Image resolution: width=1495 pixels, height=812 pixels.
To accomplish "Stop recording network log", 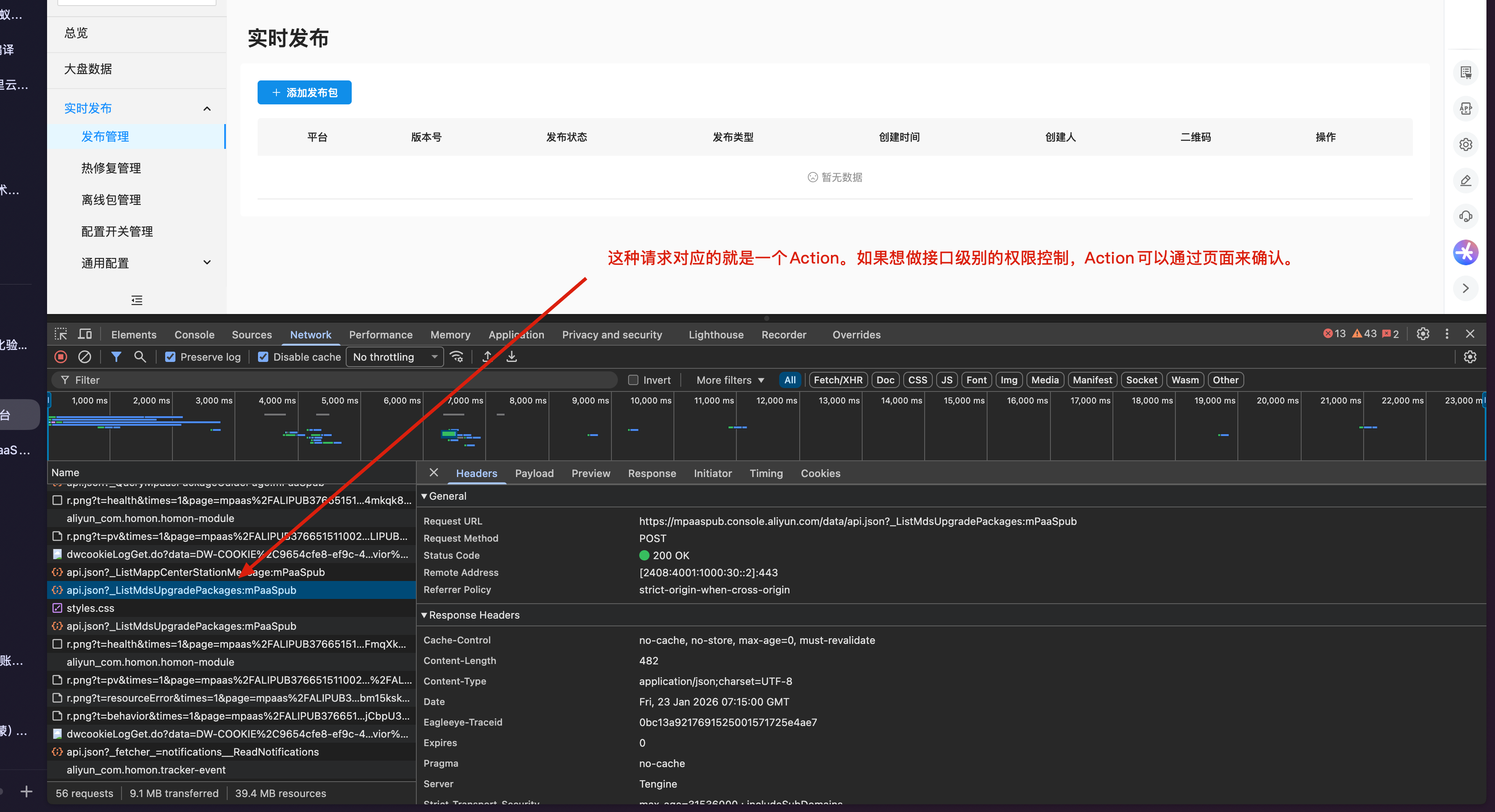I will pyautogui.click(x=61, y=357).
